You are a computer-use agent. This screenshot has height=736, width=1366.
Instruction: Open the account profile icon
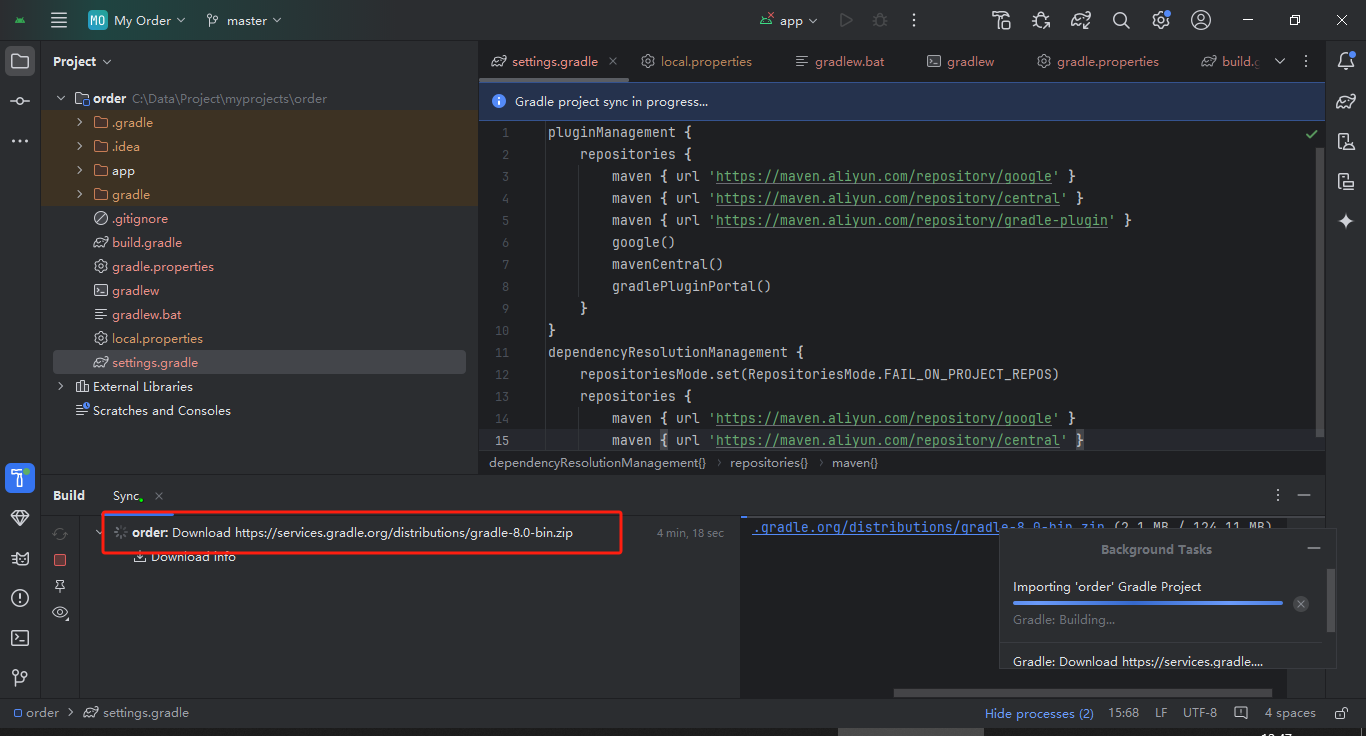click(1201, 20)
